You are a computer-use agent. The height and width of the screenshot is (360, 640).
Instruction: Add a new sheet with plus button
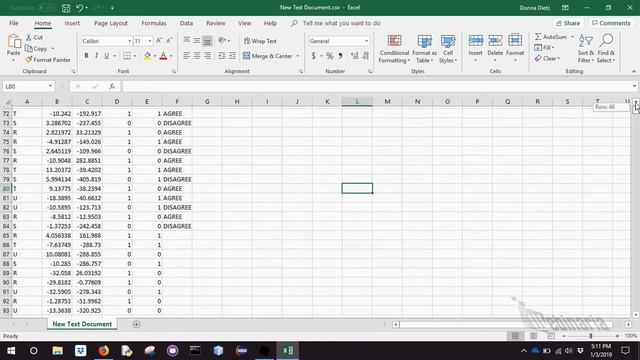[136, 324]
